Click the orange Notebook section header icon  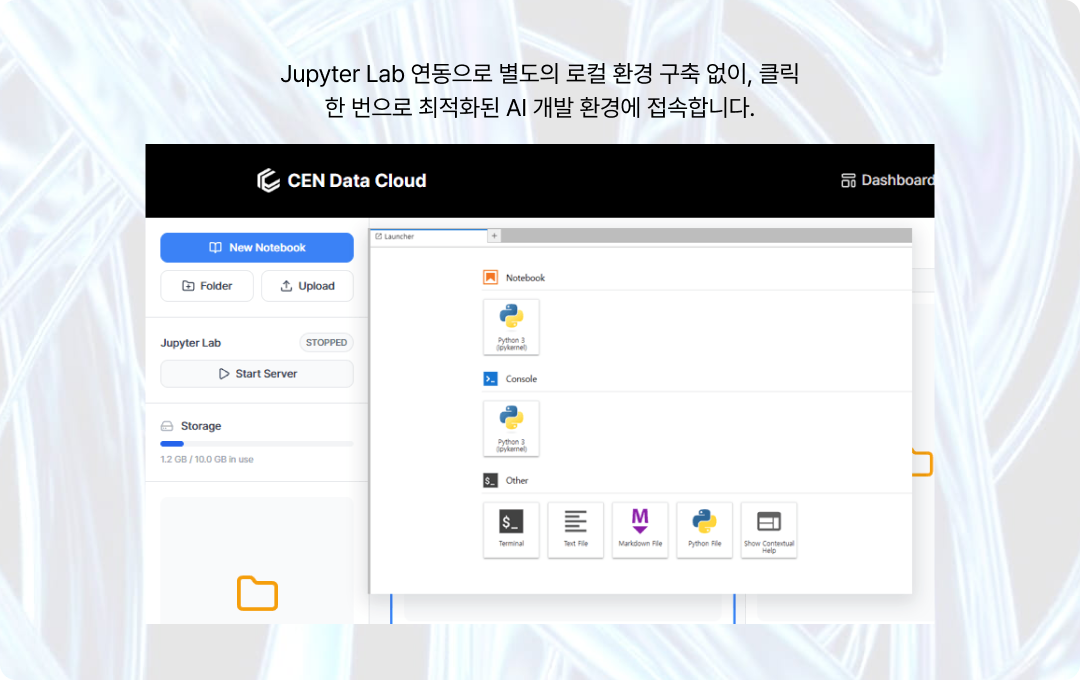(x=490, y=277)
